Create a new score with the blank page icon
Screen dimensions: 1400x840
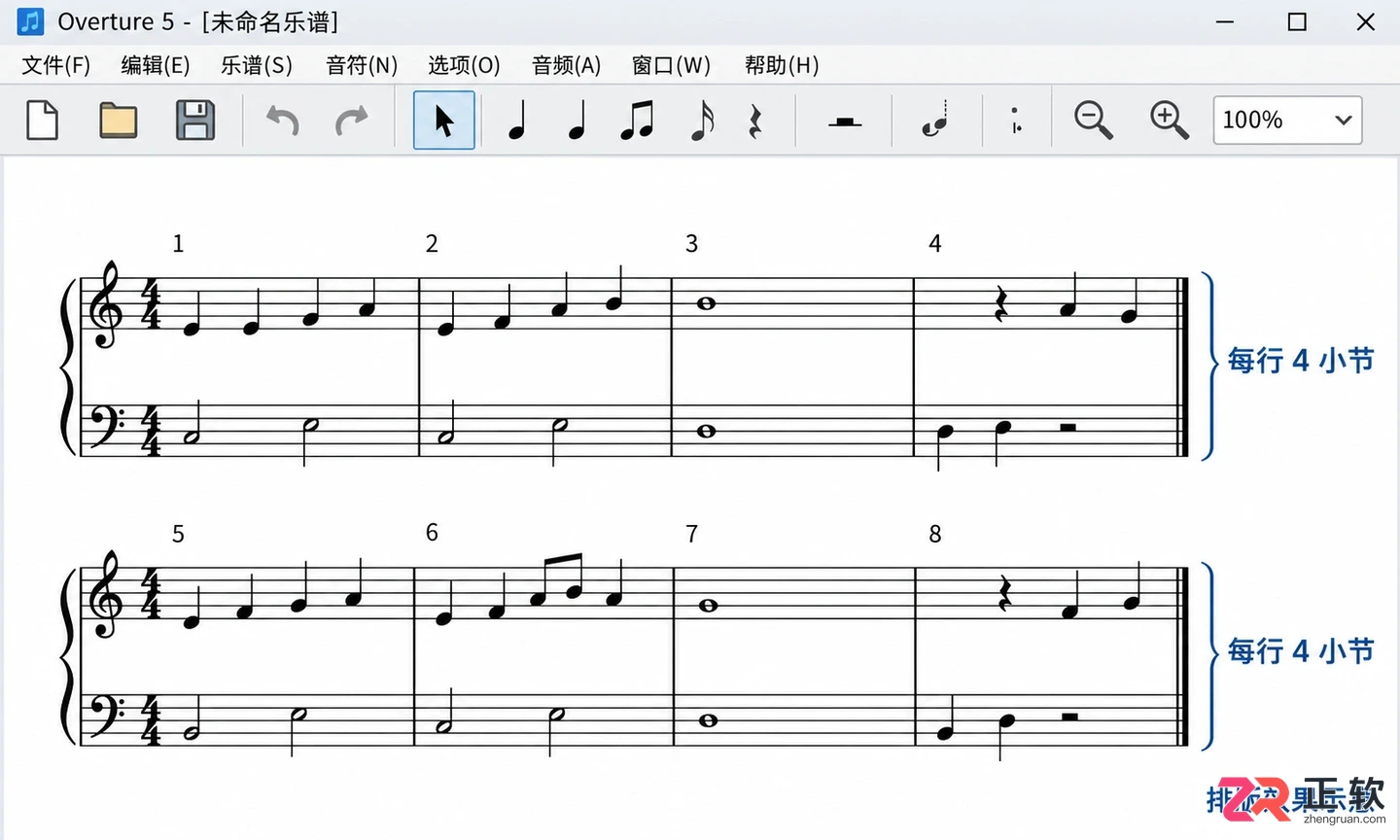pyautogui.click(x=42, y=121)
